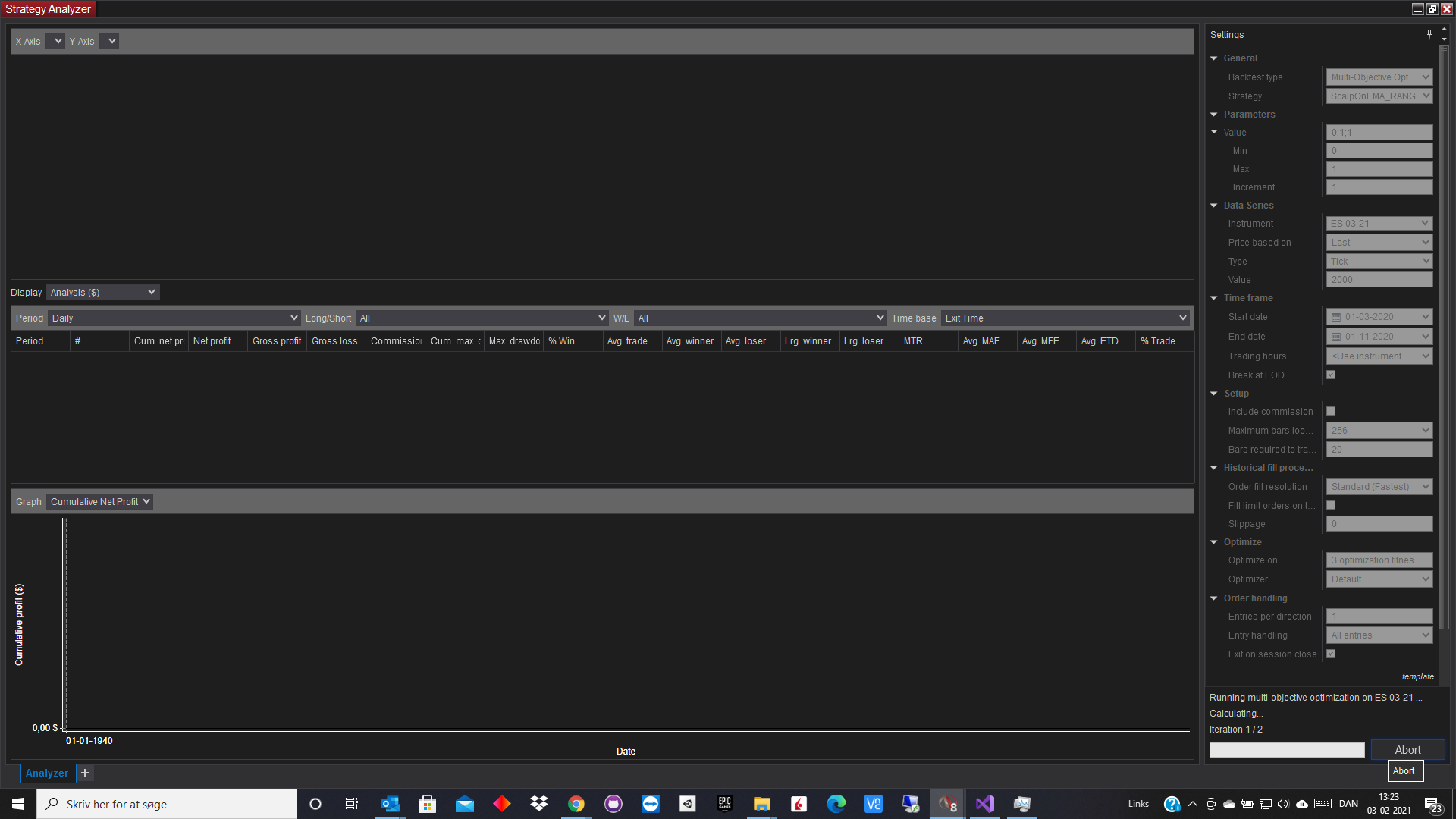Click the optimization progress bar
Viewport: 1456px width, 819px height.
point(1287,750)
